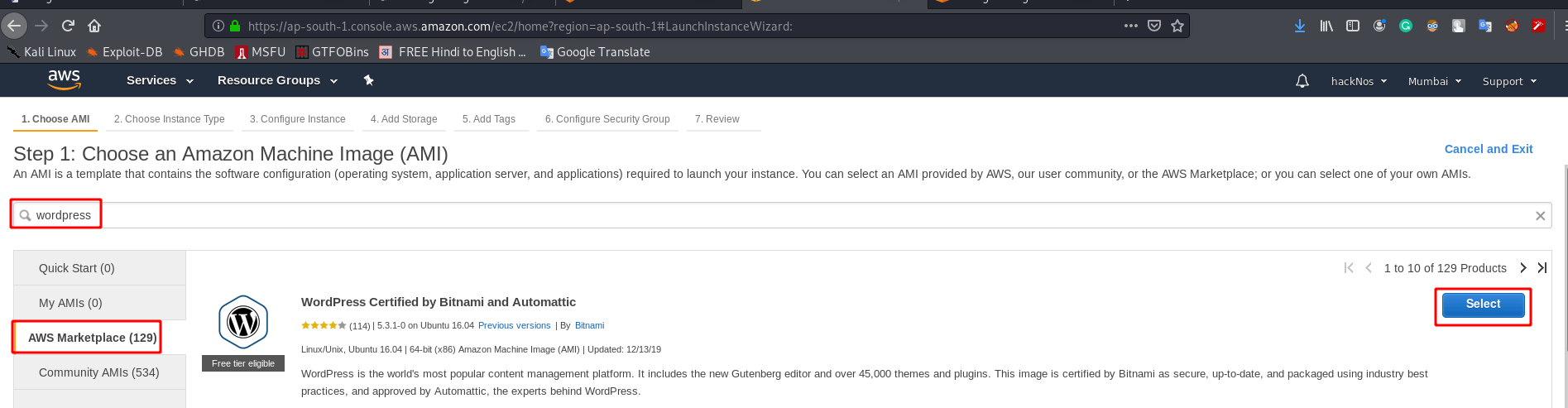Open the GTFOBins bookmark
This screenshot has height=408, width=1568.
(x=332, y=51)
